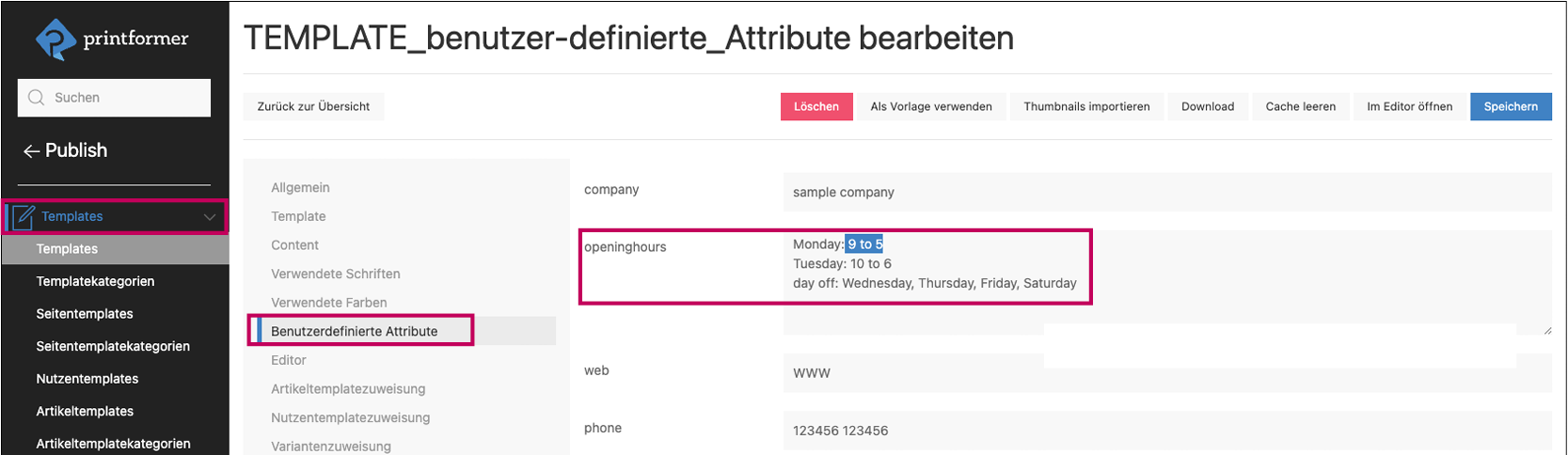
Task: Click the back arrow beside Publish
Action: [31, 151]
